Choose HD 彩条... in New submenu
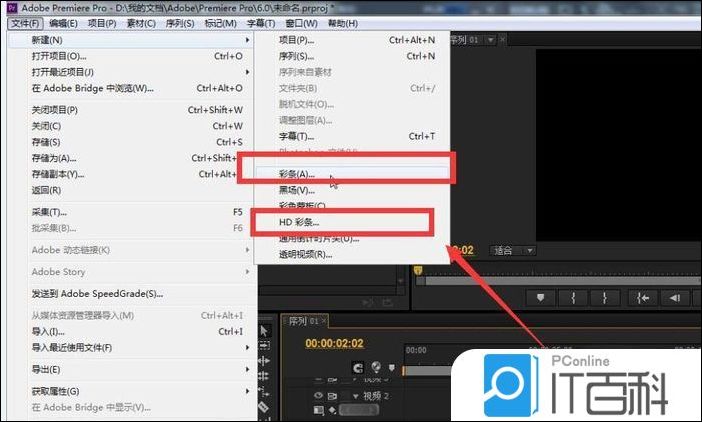 click(x=352, y=222)
